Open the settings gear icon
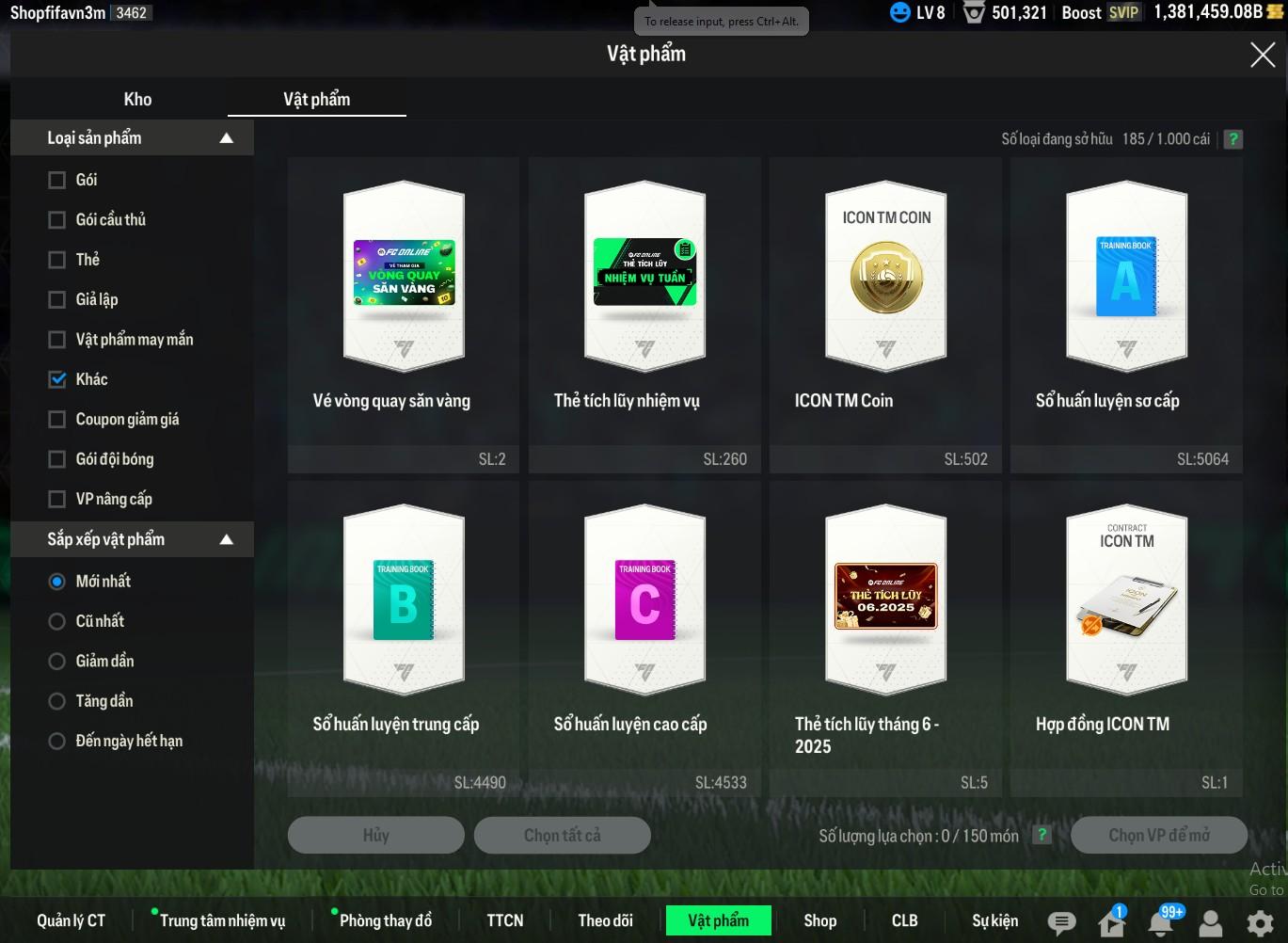The image size is (1288, 943). (x=1260, y=922)
